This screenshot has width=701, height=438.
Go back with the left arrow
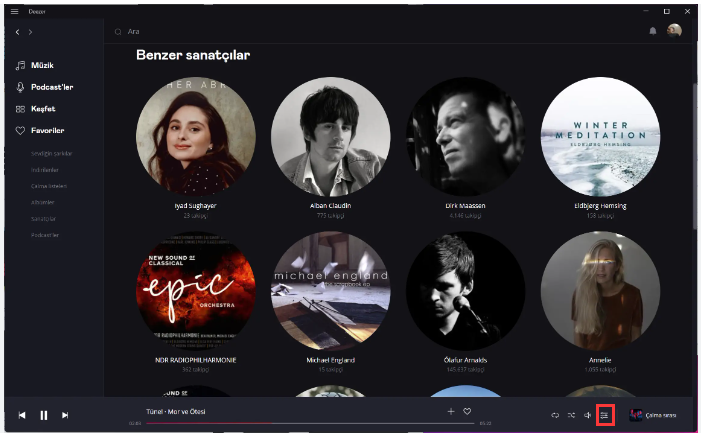17,32
